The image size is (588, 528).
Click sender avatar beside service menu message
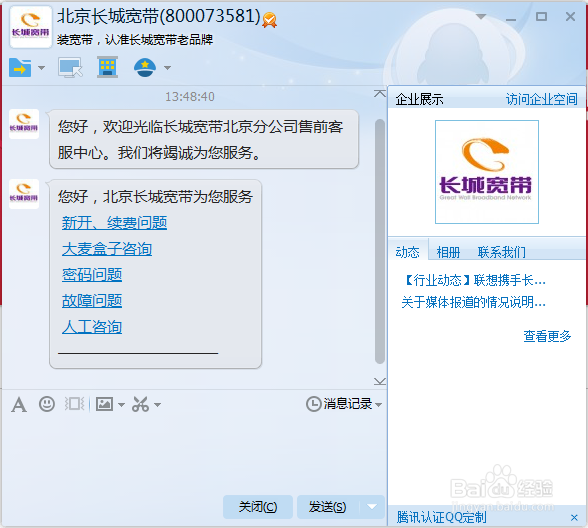tap(24, 194)
